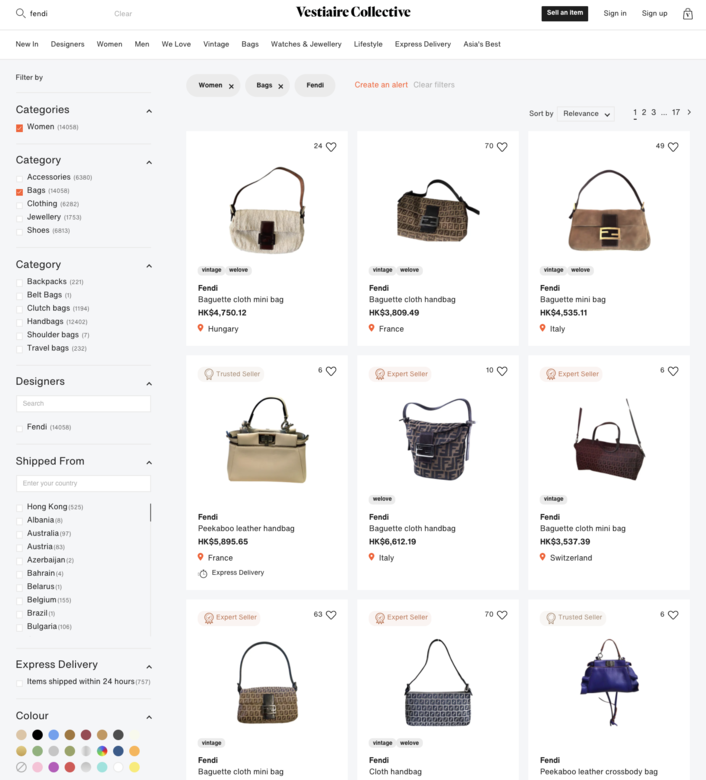Open the shopping bag icon
Screen dimensions: 706x780
click(x=688, y=13)
